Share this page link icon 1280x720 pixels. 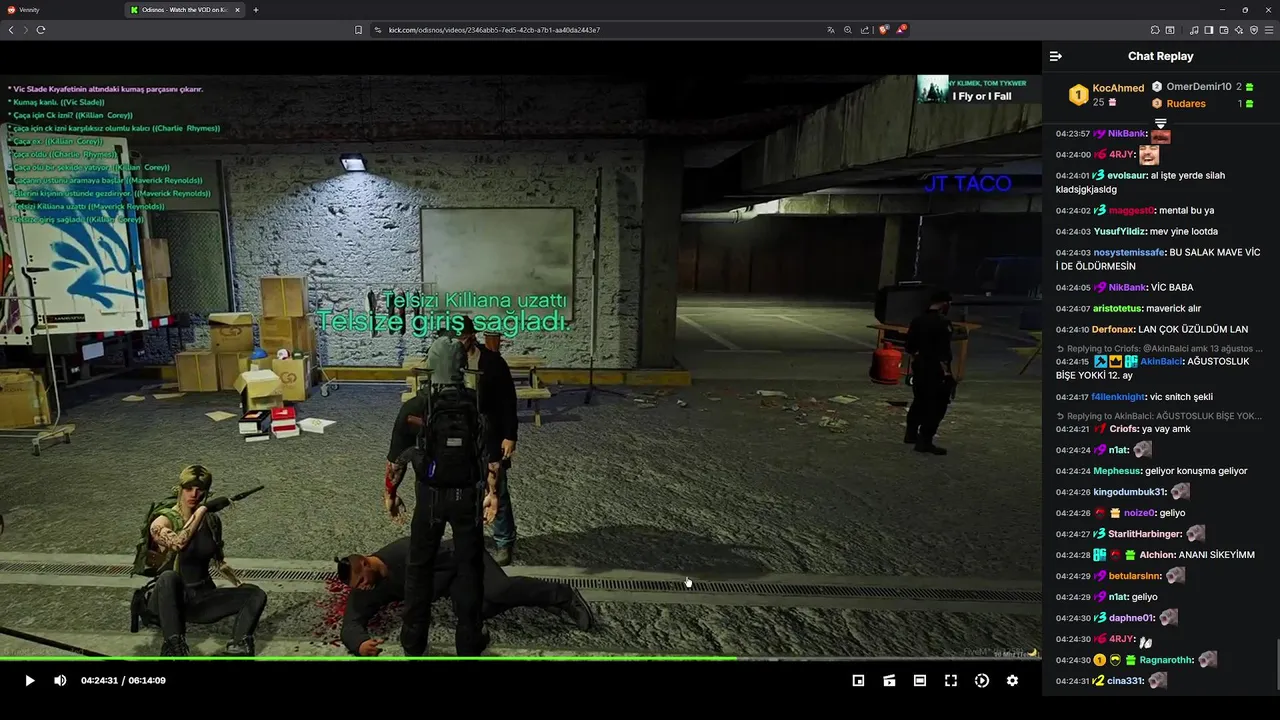pyautogui.click(x=865, y=30)
